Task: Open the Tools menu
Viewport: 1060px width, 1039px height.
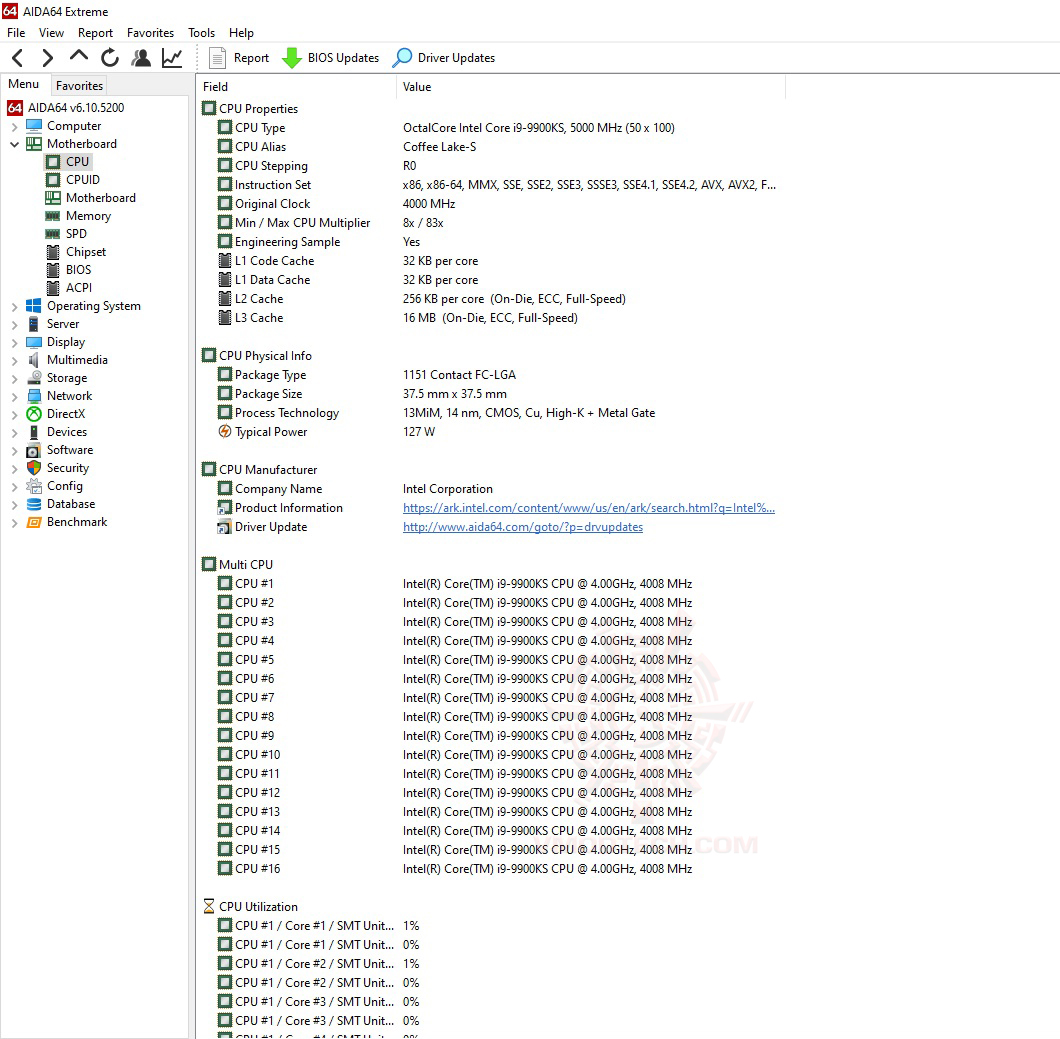Action: pos(201,32)
